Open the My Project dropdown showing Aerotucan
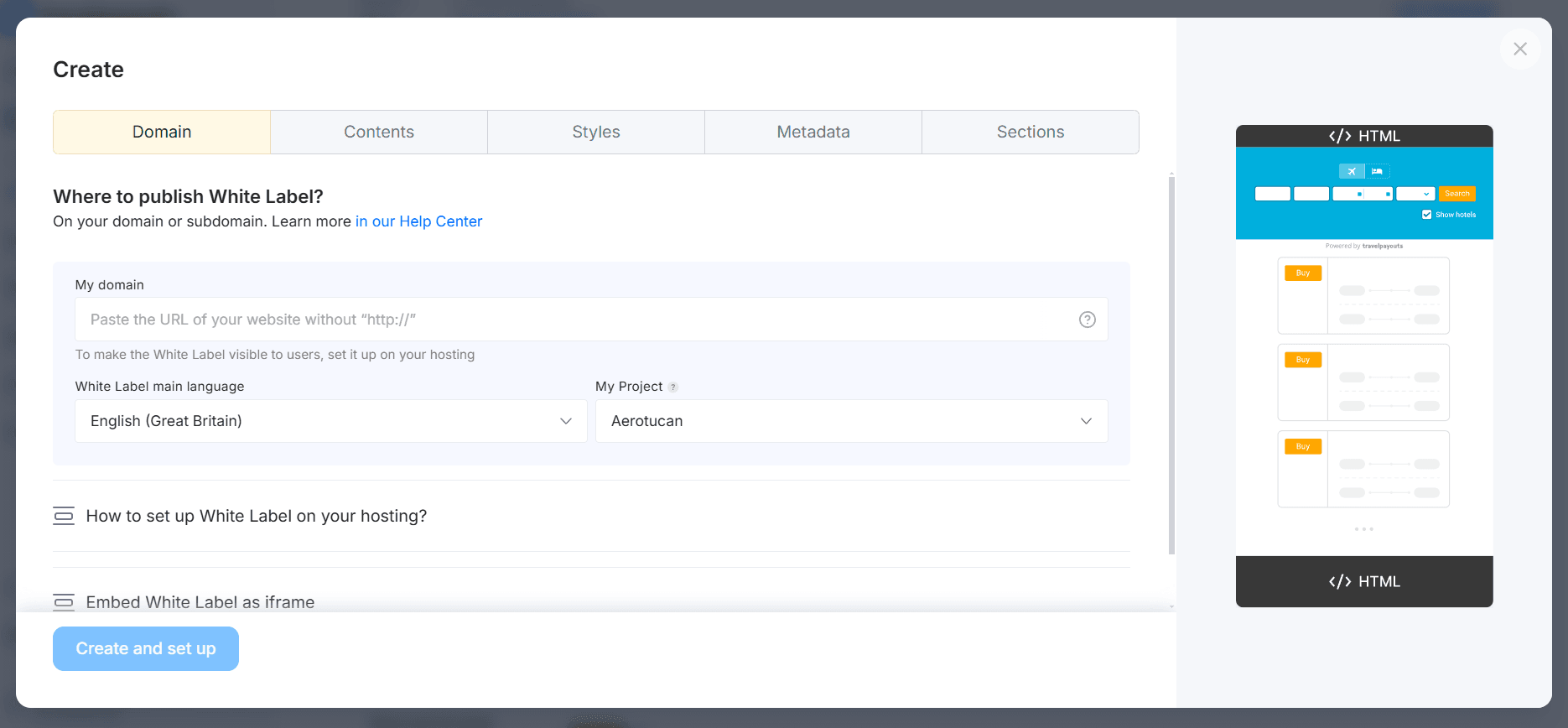Screen dimensions: 1568x728 (851, 421)
